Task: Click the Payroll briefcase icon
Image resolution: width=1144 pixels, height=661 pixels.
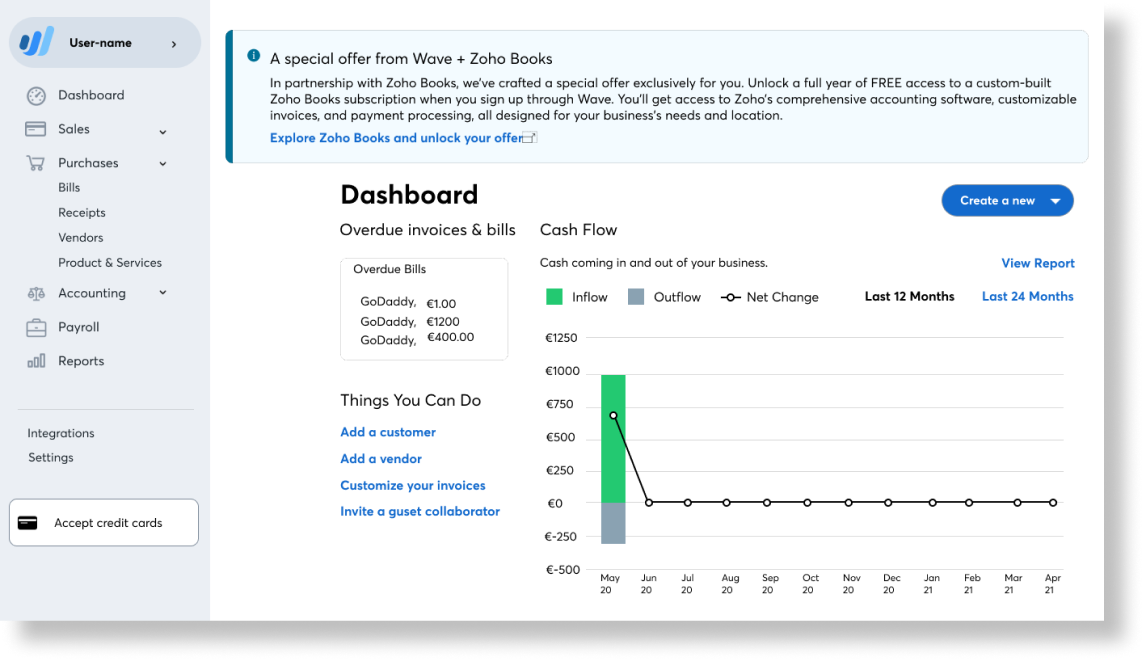Action: click(x=36, y=327)
